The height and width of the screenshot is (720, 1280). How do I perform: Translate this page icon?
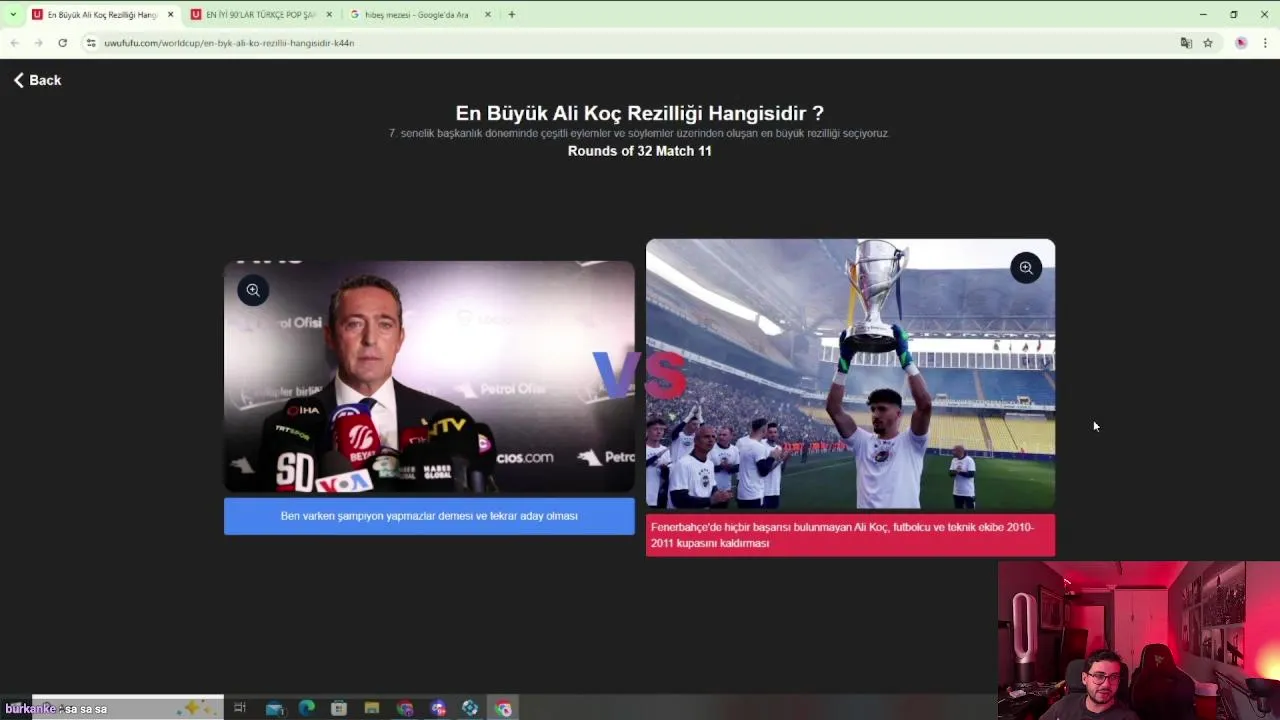coord(1186,43)
